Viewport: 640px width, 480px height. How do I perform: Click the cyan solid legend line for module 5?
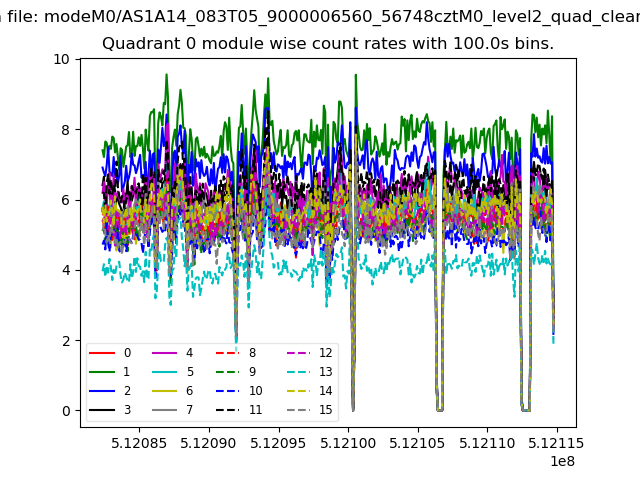(x=164, y=372)
